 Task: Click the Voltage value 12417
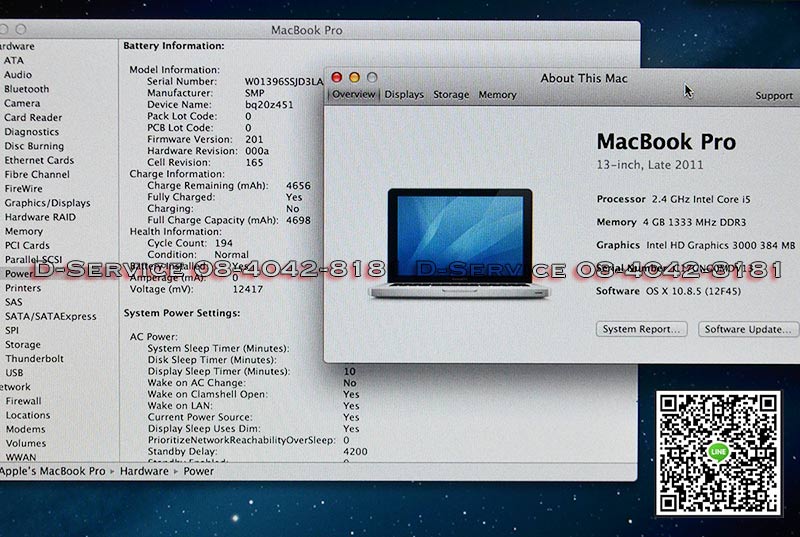247,289
